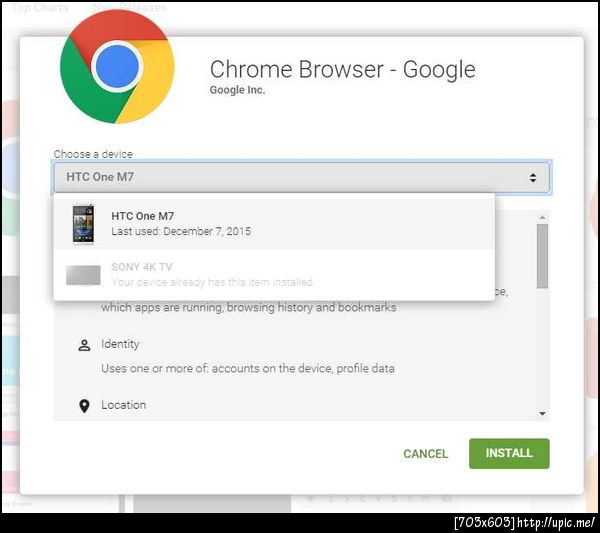The width and height of the screenshot is (600, 533).
Task: Click the Location permission heading
Action: 124,405
